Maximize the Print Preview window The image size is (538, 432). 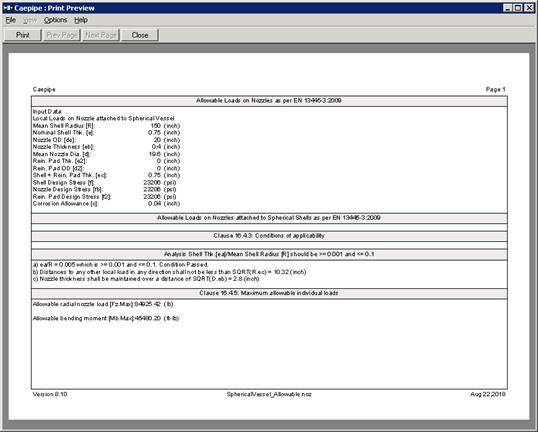pos(518,8)
